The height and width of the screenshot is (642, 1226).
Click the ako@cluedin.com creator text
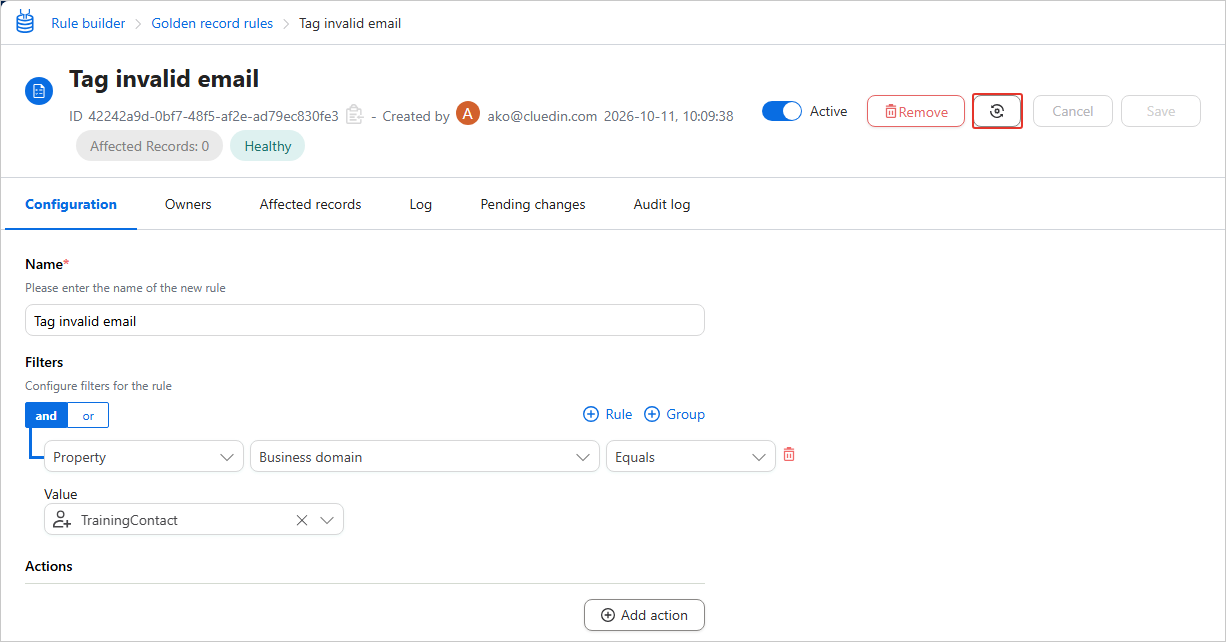[x=543, y=116]
